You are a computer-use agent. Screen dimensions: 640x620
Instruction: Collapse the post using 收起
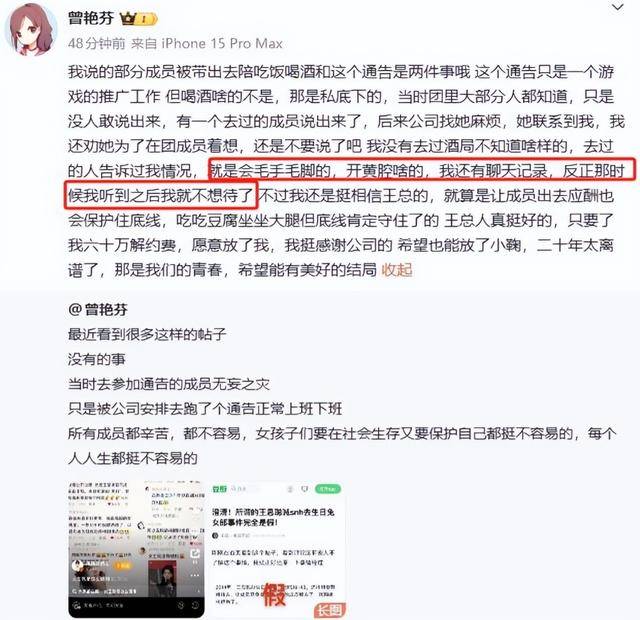(x=396, y=270)
